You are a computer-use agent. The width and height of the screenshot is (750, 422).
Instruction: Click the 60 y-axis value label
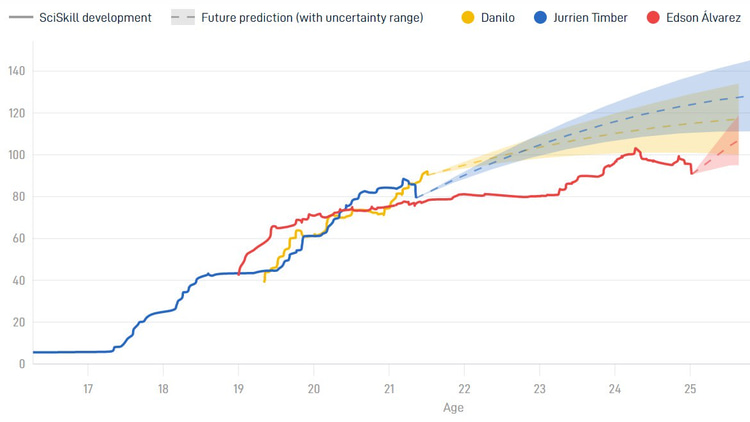click(19, 238)
